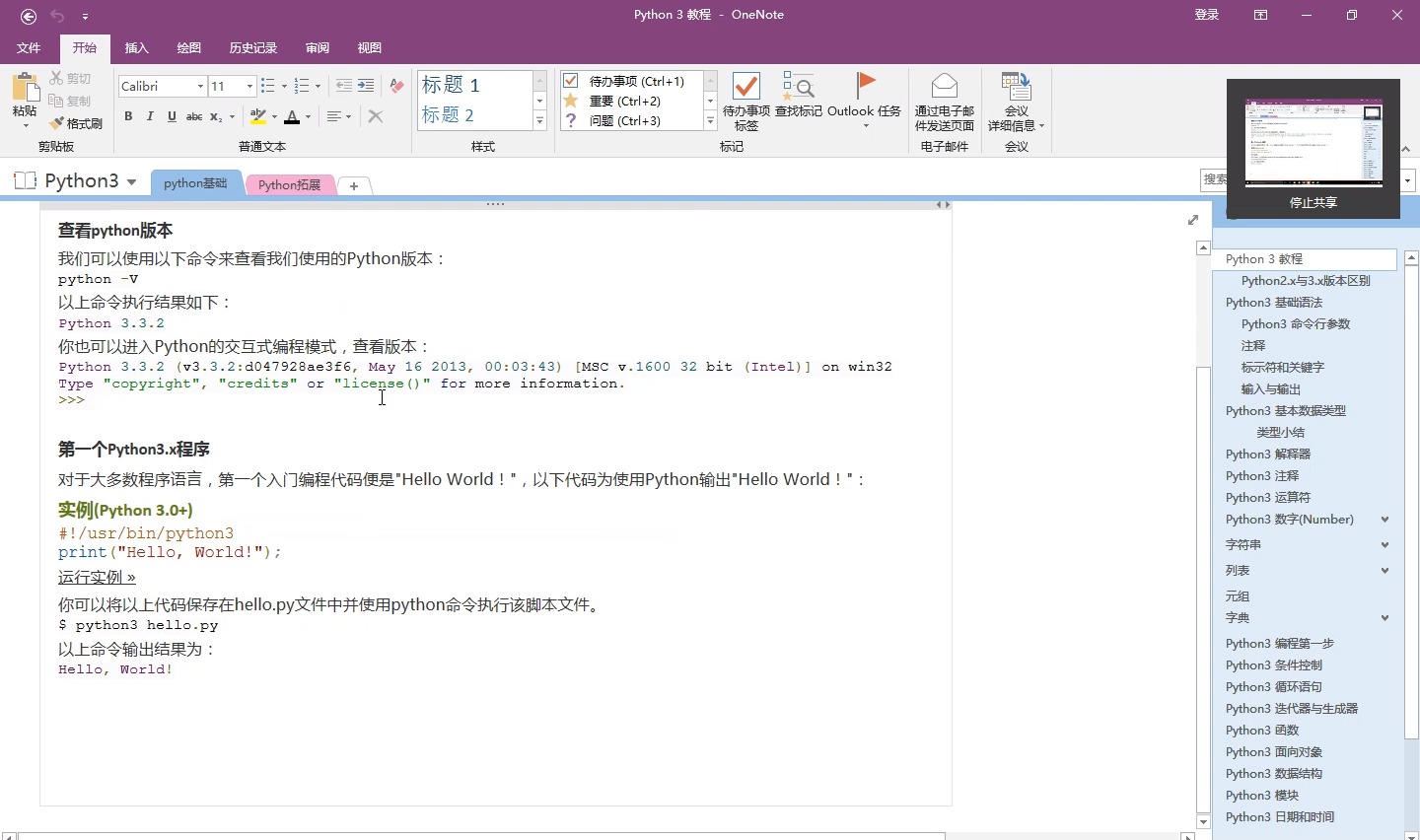The height and width of the screenshot is (840, 1420).
Task: Open the Python3 notebook dropdown
Action: [x=131, y=182]
